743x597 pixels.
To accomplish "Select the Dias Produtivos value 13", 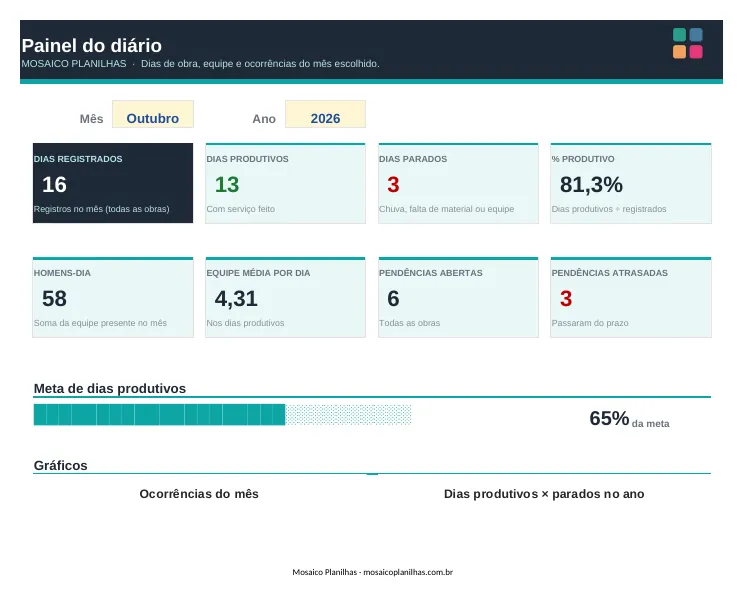I will [x=227, y=185].
